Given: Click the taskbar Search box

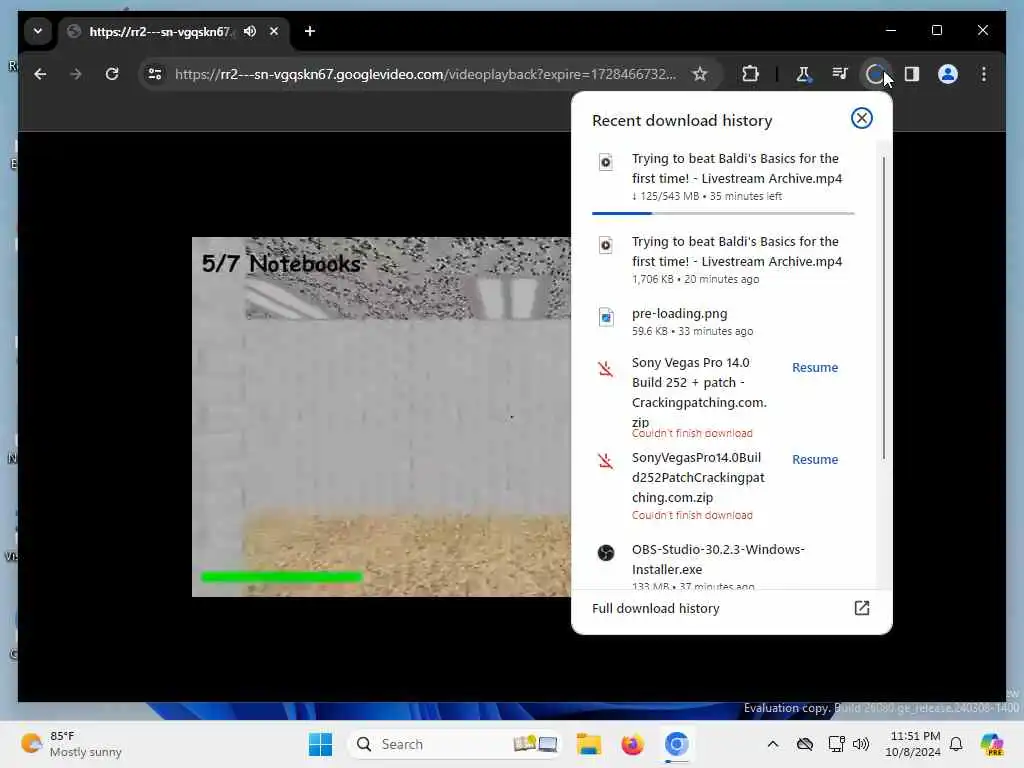Looking at the screenshot, I should tap(455, 744).
